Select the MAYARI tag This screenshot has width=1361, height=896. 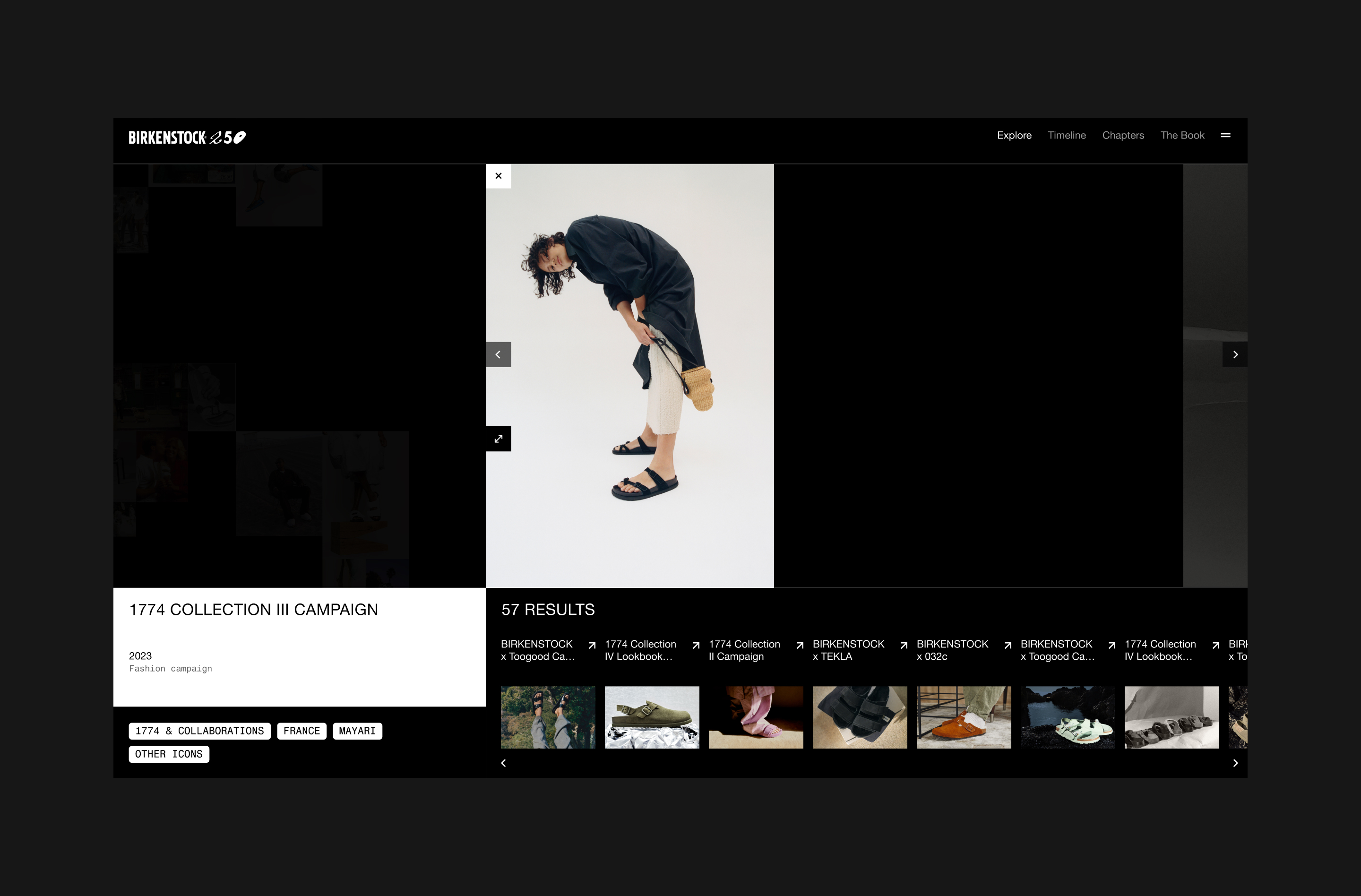pyautogui.click(x=357, y=731)
